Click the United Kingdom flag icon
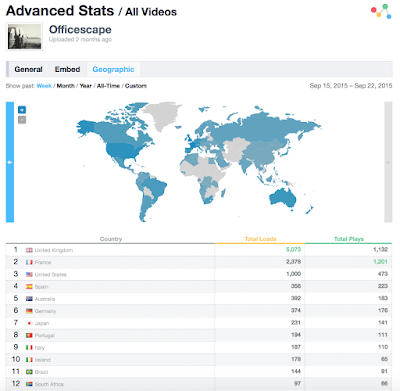This screenshot has width=400, height=391. coord(29,250)
